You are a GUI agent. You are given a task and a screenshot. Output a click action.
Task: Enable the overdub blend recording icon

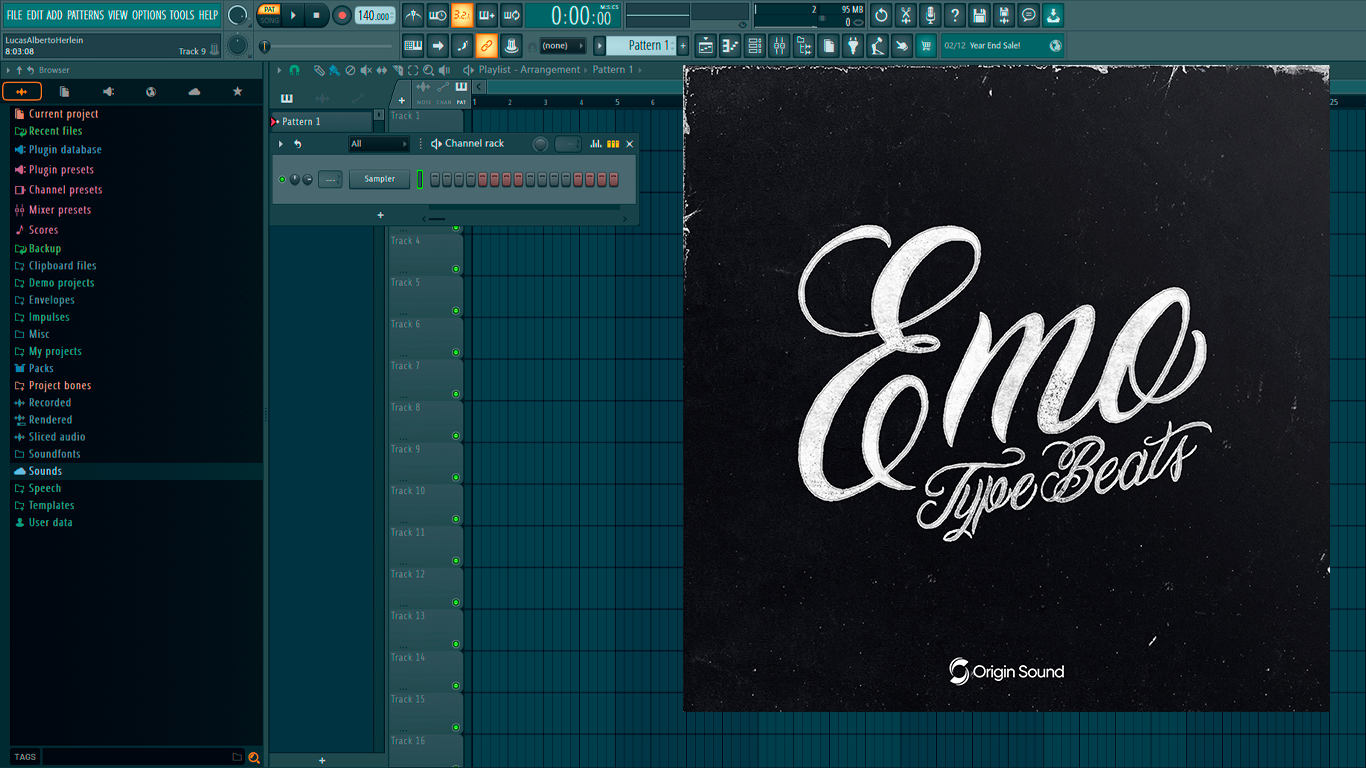click(x=487, y=15)
